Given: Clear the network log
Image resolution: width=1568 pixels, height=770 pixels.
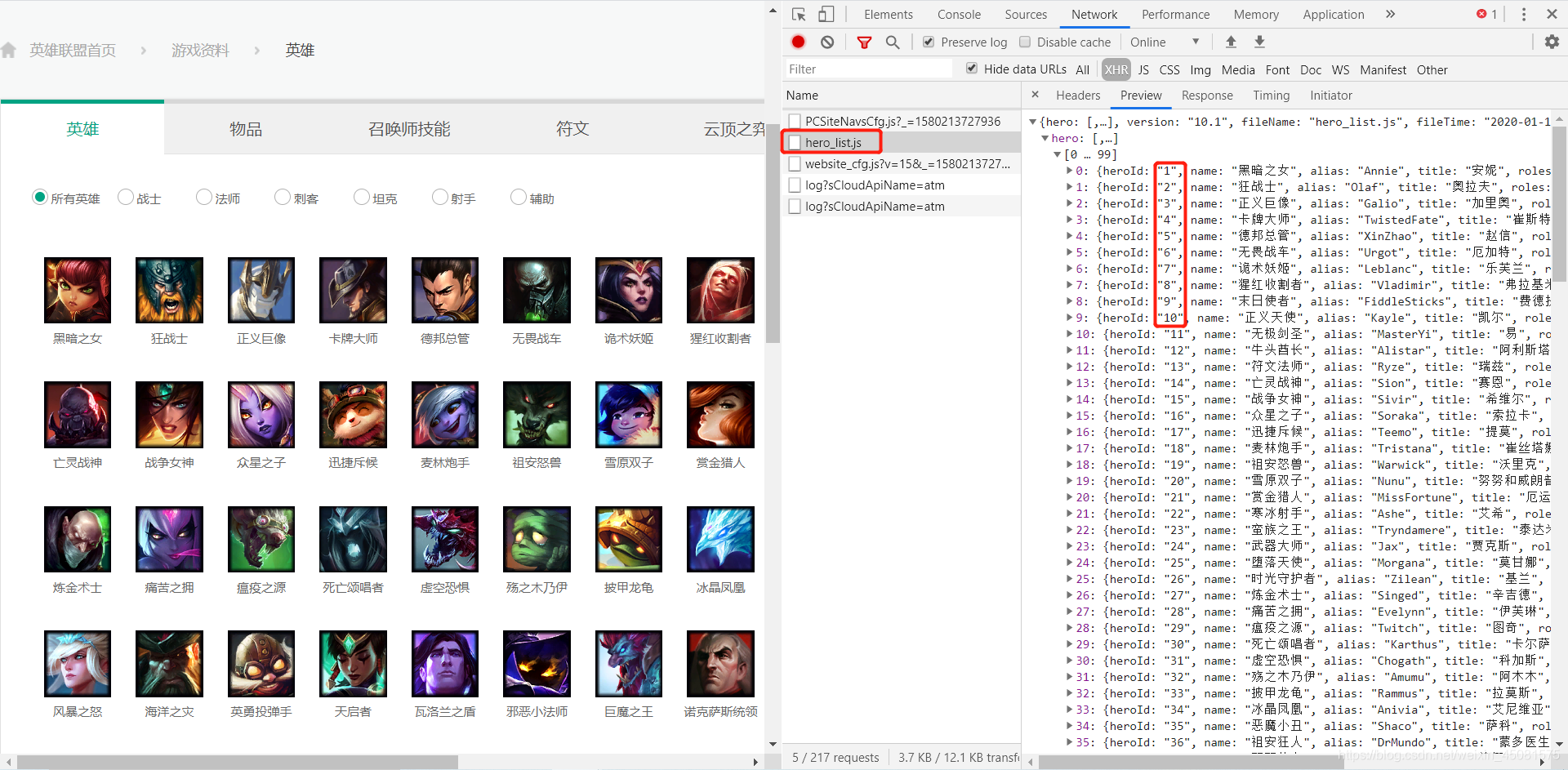Looking at the screenshot, I should point(827,42).
